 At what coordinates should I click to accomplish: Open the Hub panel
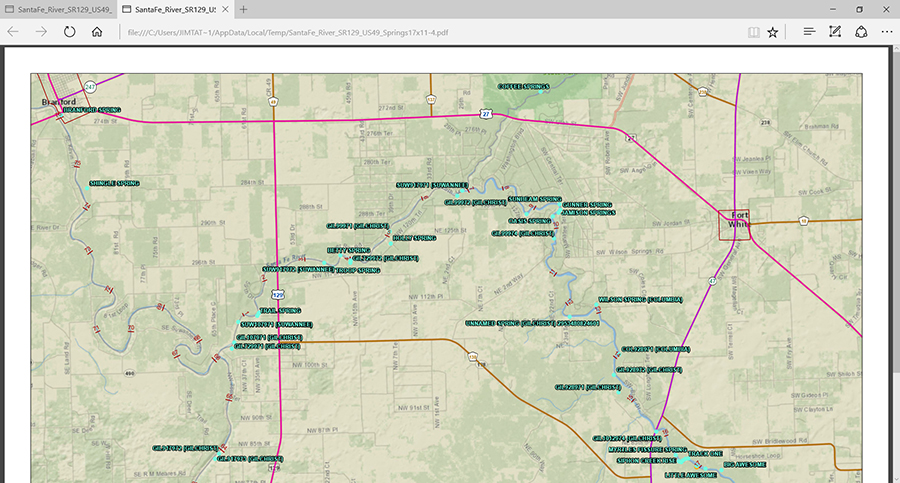(x=808, y=32)
